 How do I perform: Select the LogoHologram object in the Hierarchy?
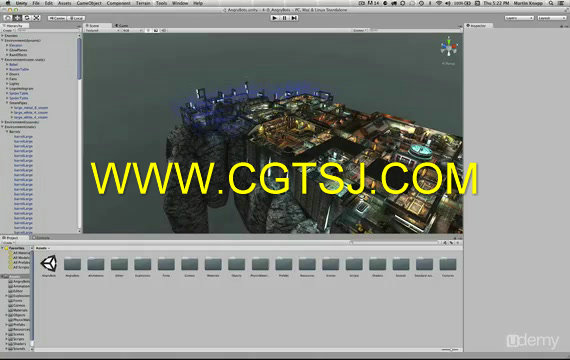(x=21, y=88)
